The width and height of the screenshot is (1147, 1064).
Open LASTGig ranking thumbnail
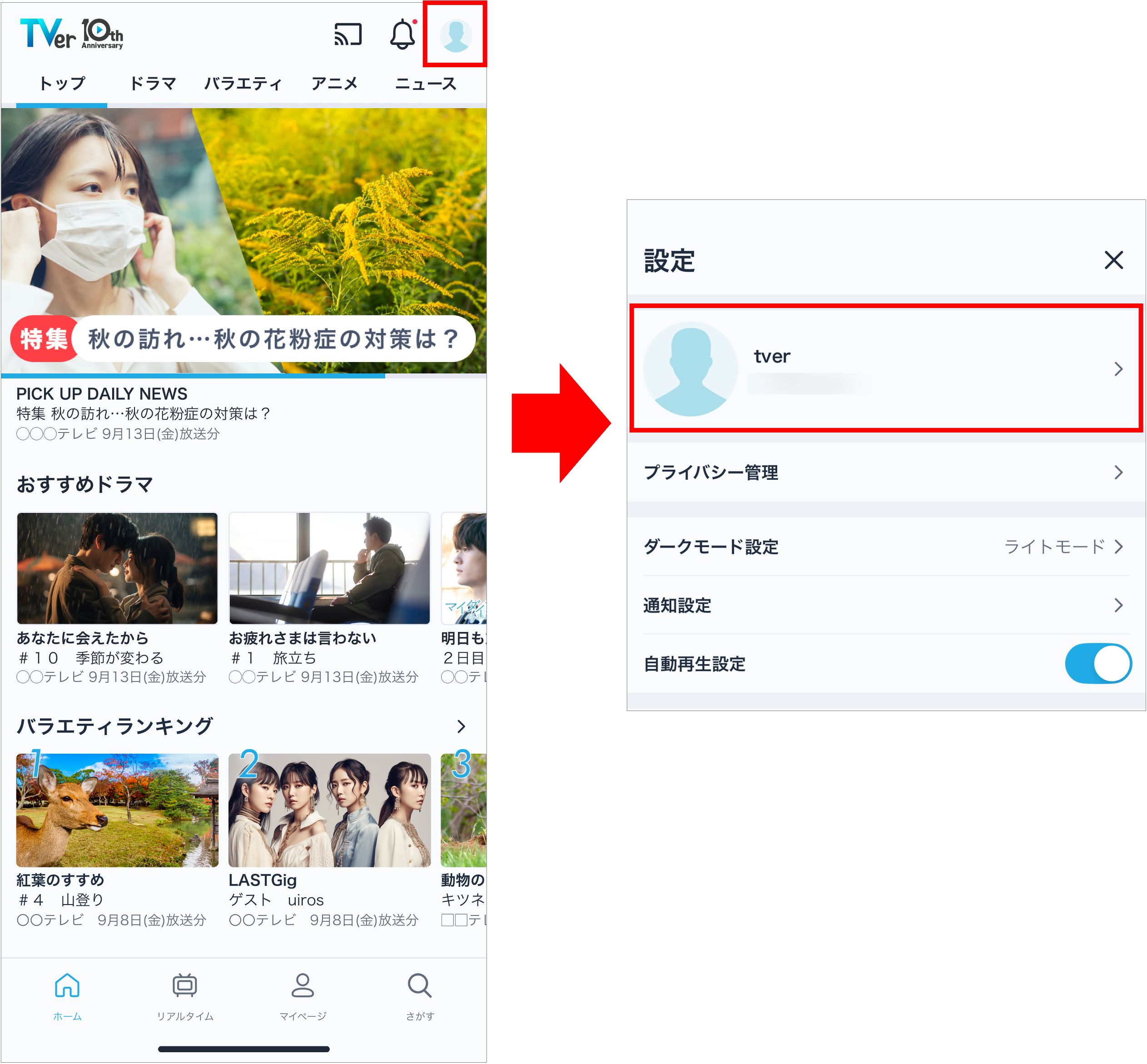coord(329,810)
